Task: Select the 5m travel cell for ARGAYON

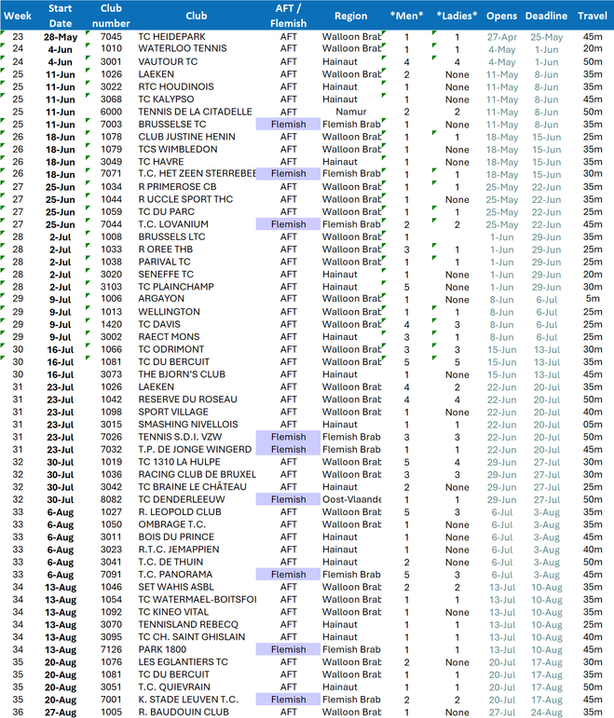Action: [592, 299]
